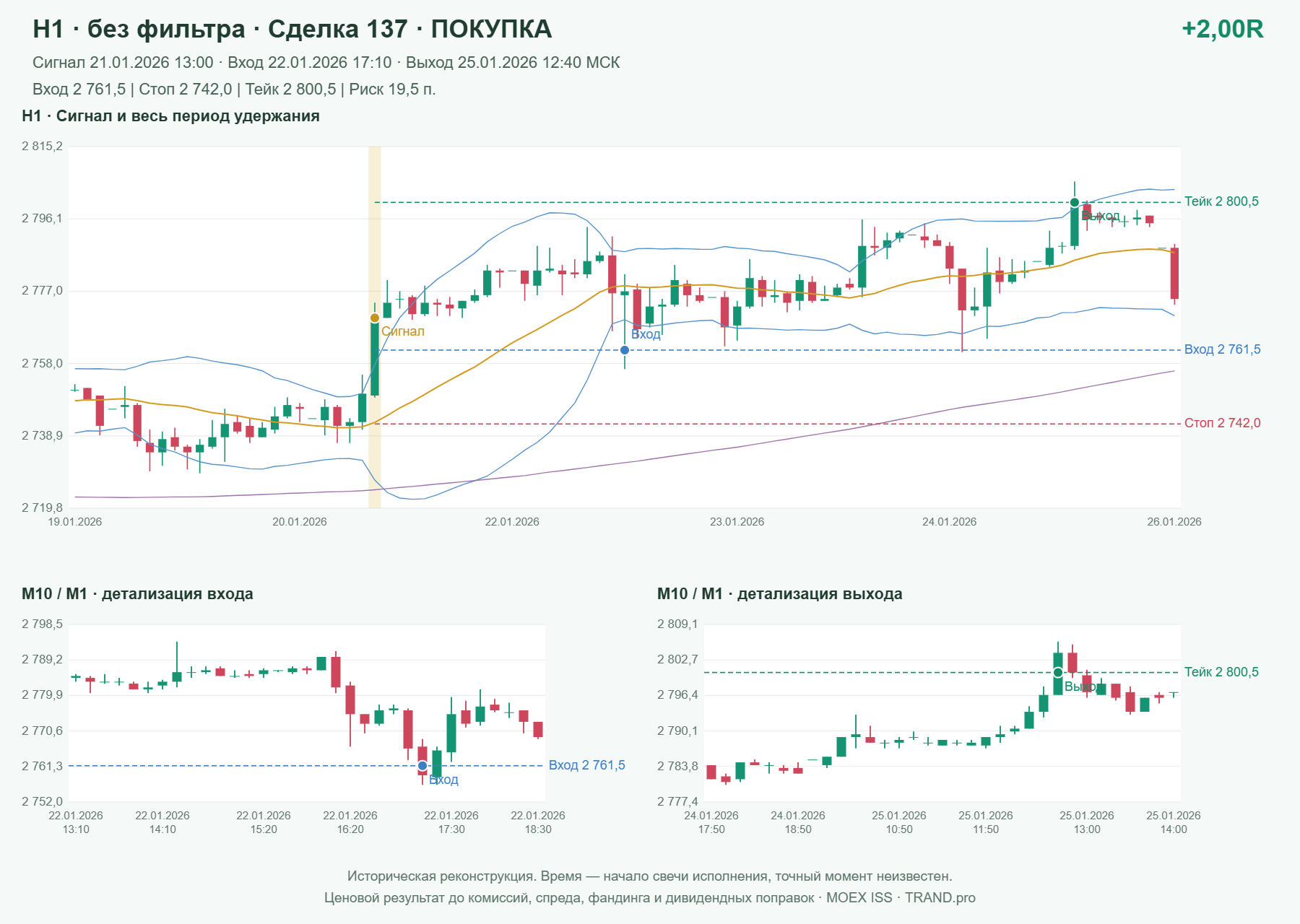Click the red "Стоп 2 742,0" level label
This screenshot has width=1300, height=924.
pyautogui.click(x=1223, y=423)
